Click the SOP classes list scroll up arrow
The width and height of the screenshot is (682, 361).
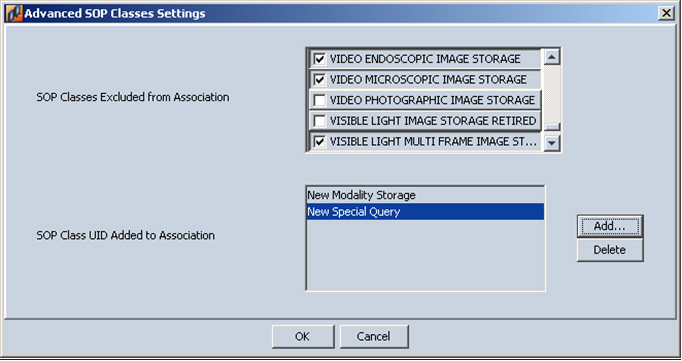(x=552, y=57)
